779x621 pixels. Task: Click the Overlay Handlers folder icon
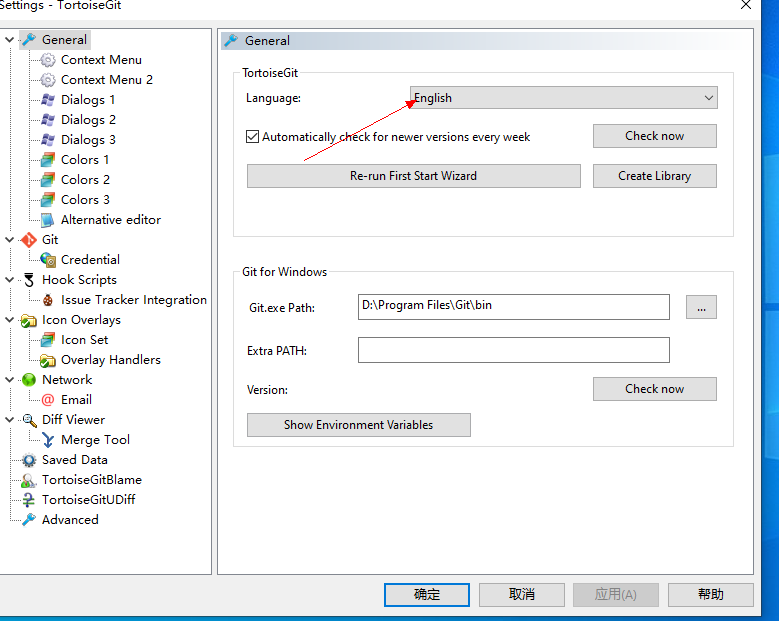[48, 360]
